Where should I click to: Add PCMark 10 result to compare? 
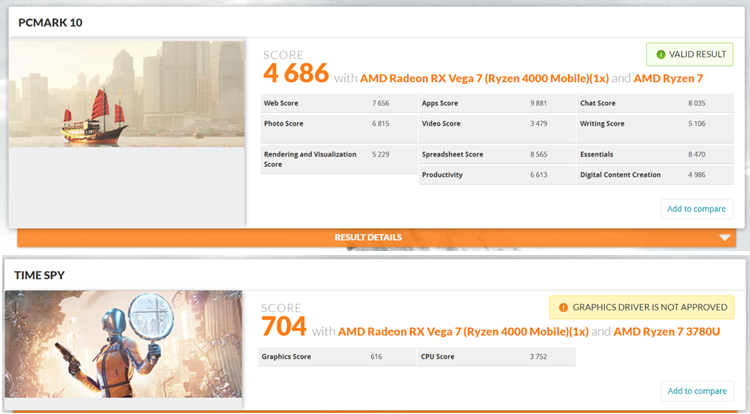coord(696,209)
